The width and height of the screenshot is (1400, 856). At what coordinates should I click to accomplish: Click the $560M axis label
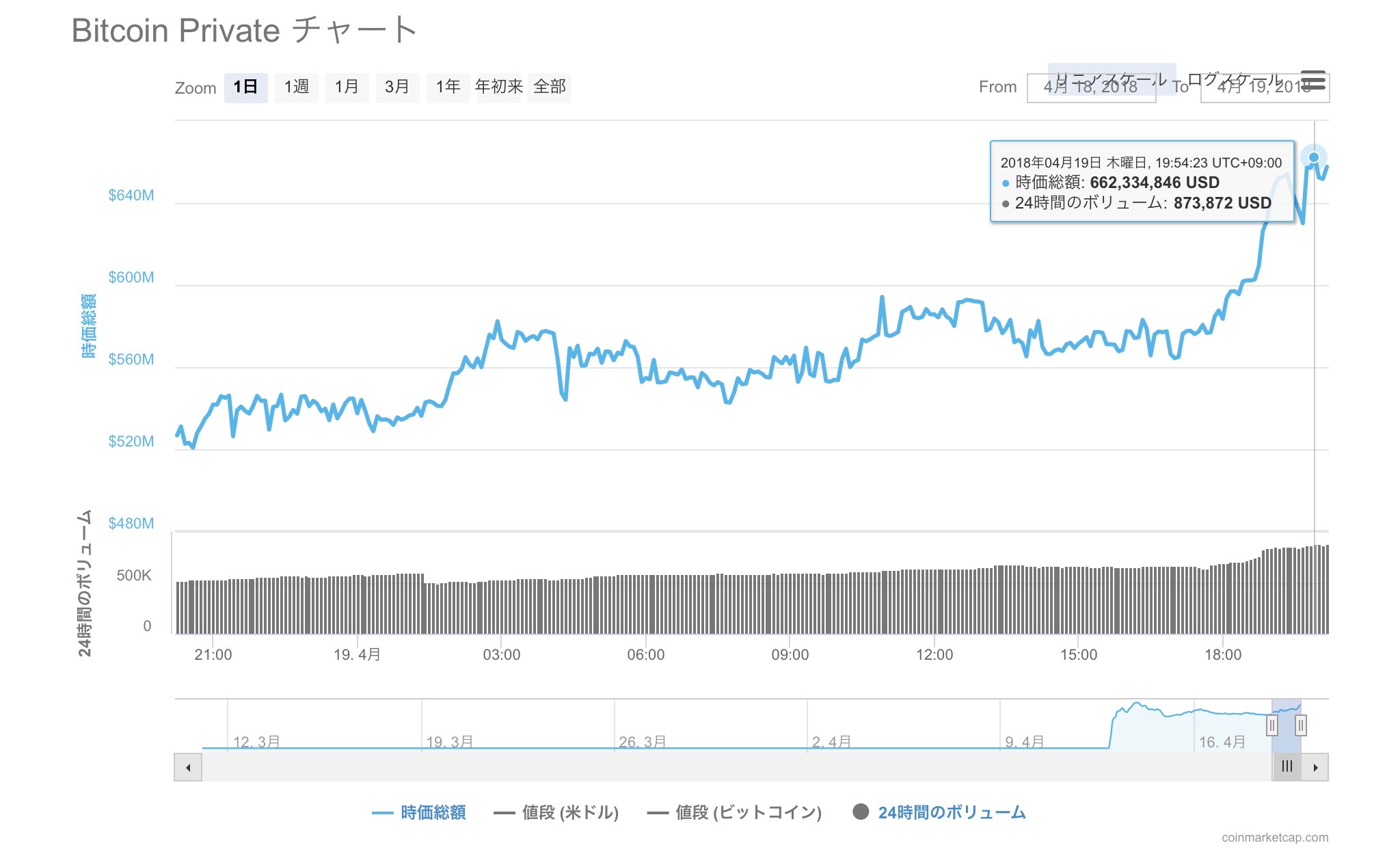[131, 360]
